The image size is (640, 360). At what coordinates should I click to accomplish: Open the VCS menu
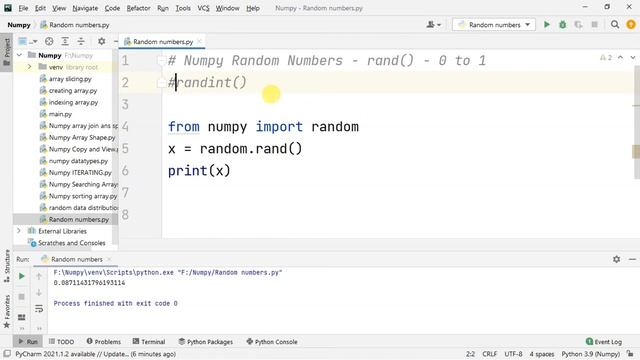click(x=203, y=8)
